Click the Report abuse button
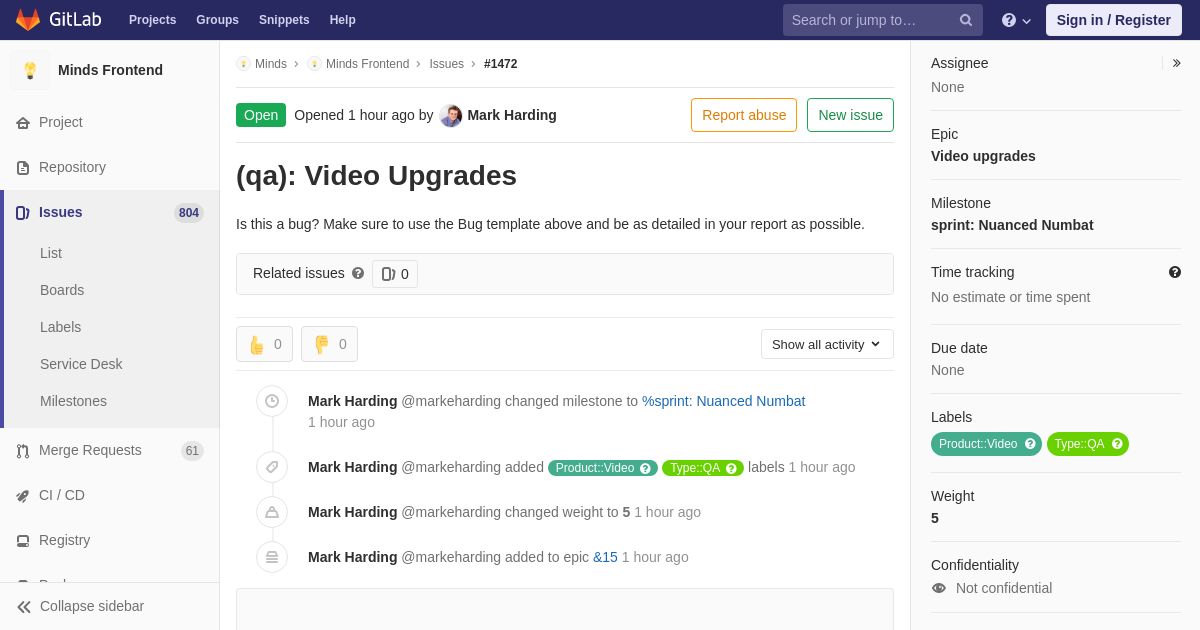Screen dimensions: 1200x630 [x=744, y=115]
